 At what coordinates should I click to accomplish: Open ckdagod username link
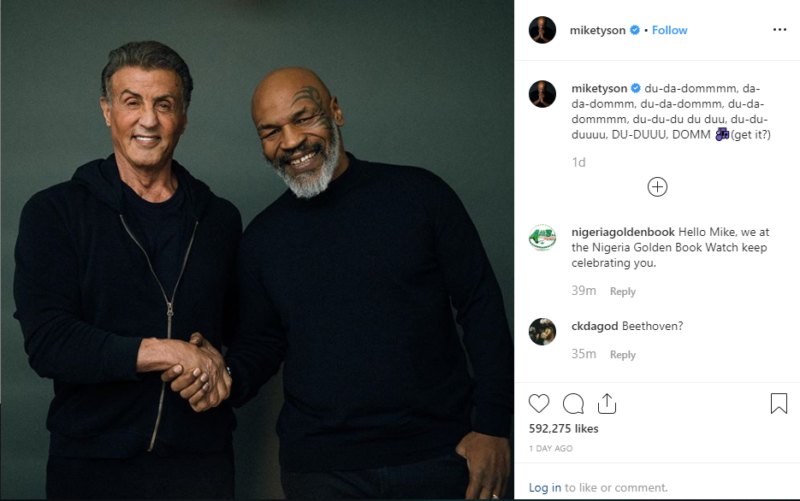594,326
